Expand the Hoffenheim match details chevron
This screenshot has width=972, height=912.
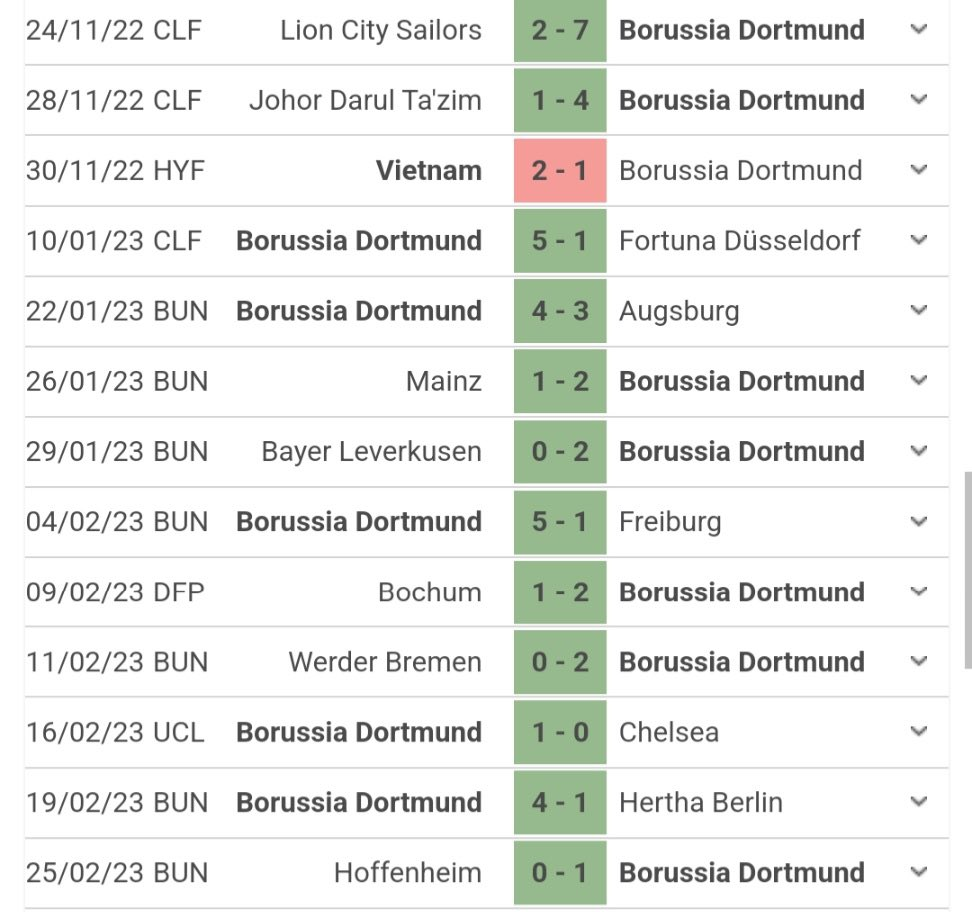pos(919,872)
